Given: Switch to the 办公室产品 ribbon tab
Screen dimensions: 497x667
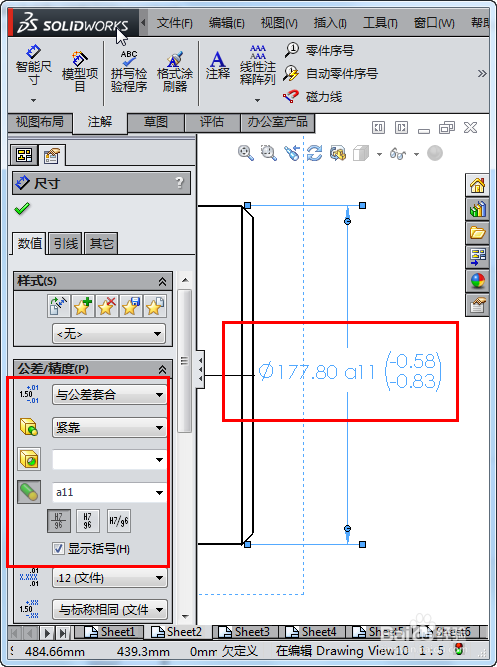Looking at the screenshot, I should pos(277,122).
